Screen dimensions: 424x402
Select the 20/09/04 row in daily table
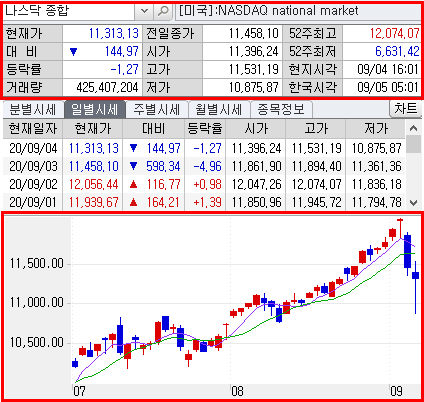coord(204,148)
